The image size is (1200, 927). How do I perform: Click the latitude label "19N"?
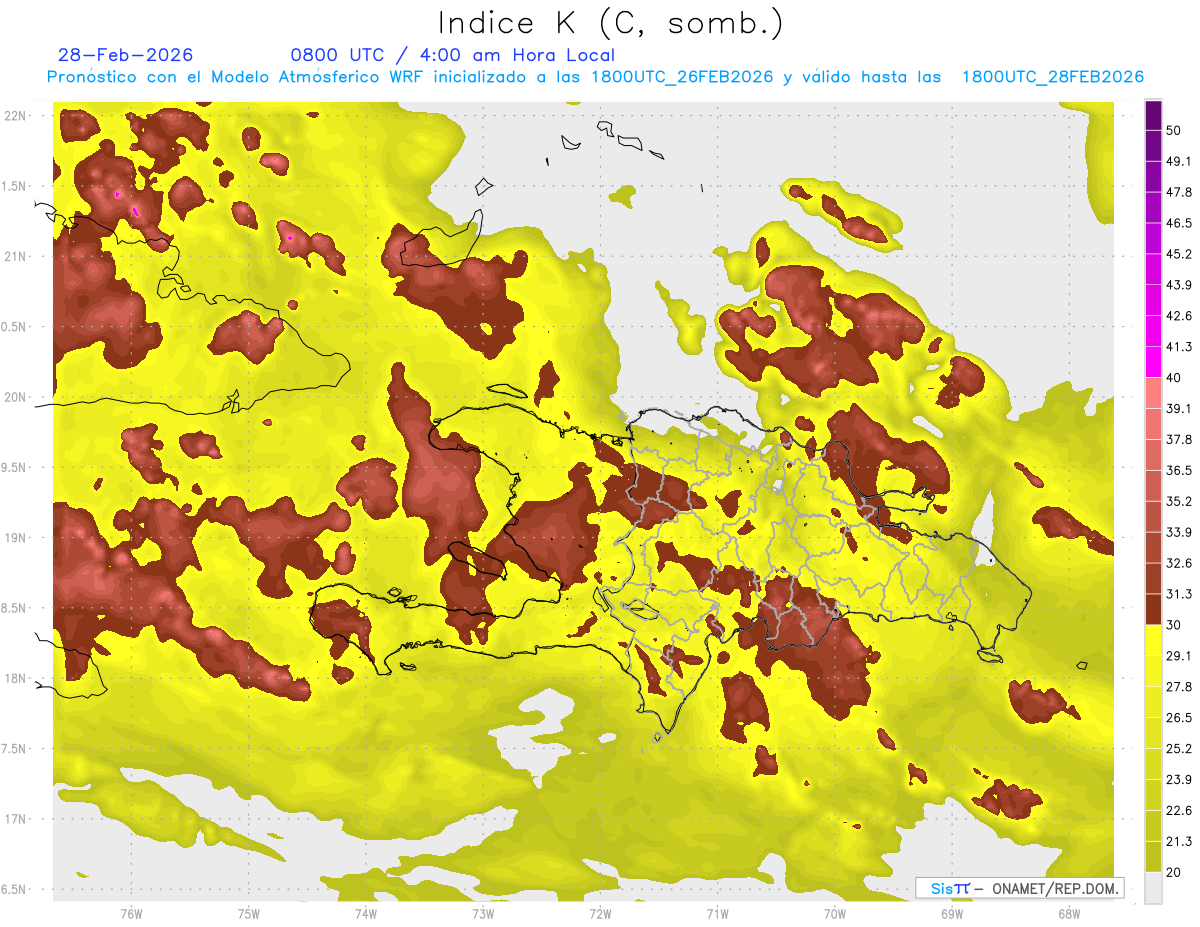pos(17,537)
